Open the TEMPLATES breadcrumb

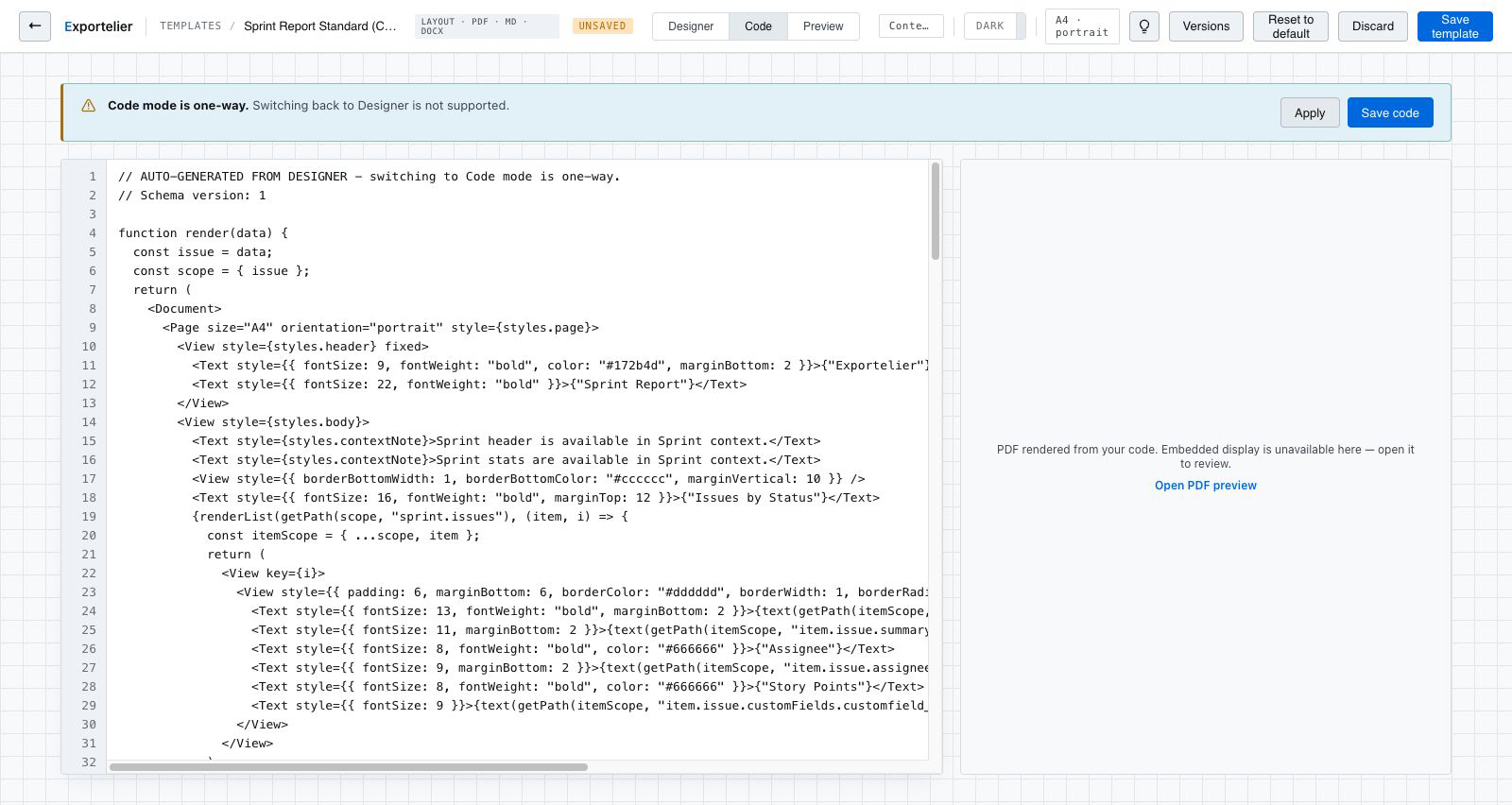[190, 26]
